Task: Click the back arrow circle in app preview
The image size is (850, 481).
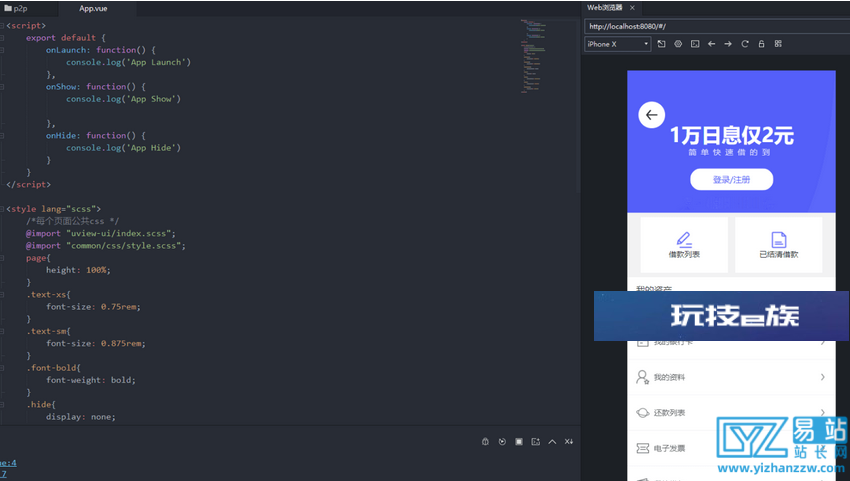Action: pyautogui.click(x=652, y=115)
